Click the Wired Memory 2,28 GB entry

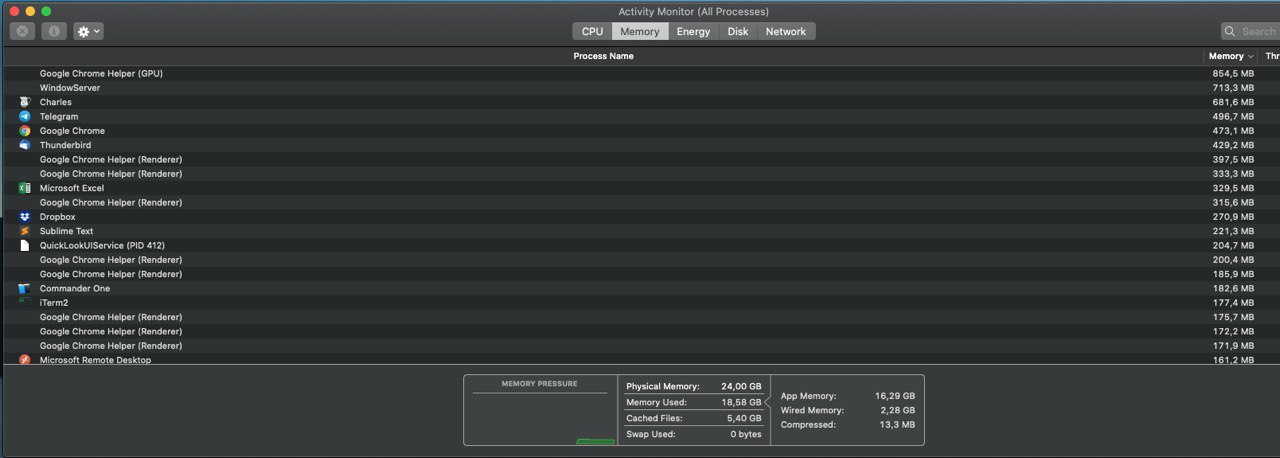pos(848,410)
